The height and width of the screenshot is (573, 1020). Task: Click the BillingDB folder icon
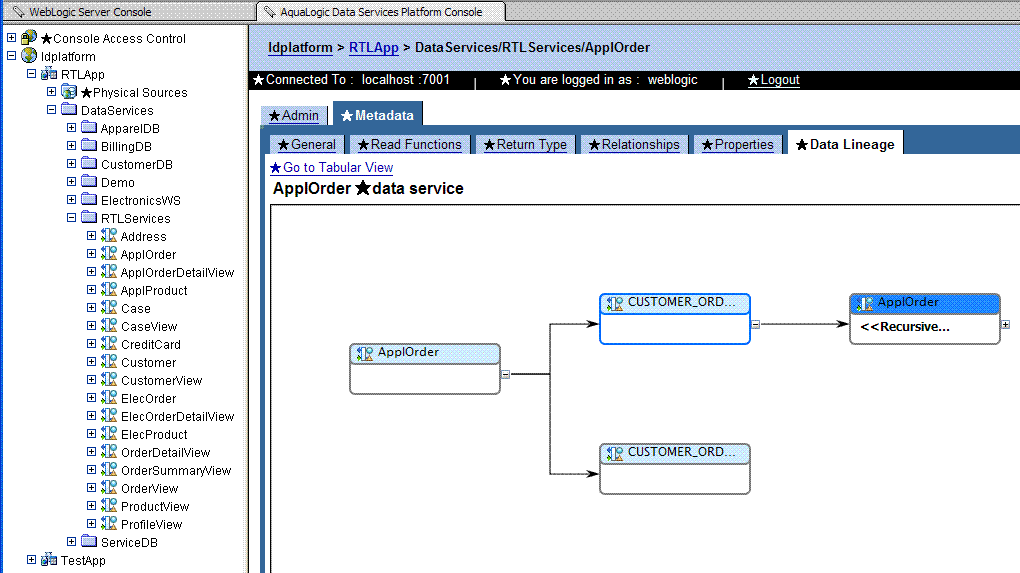[89, 146]
